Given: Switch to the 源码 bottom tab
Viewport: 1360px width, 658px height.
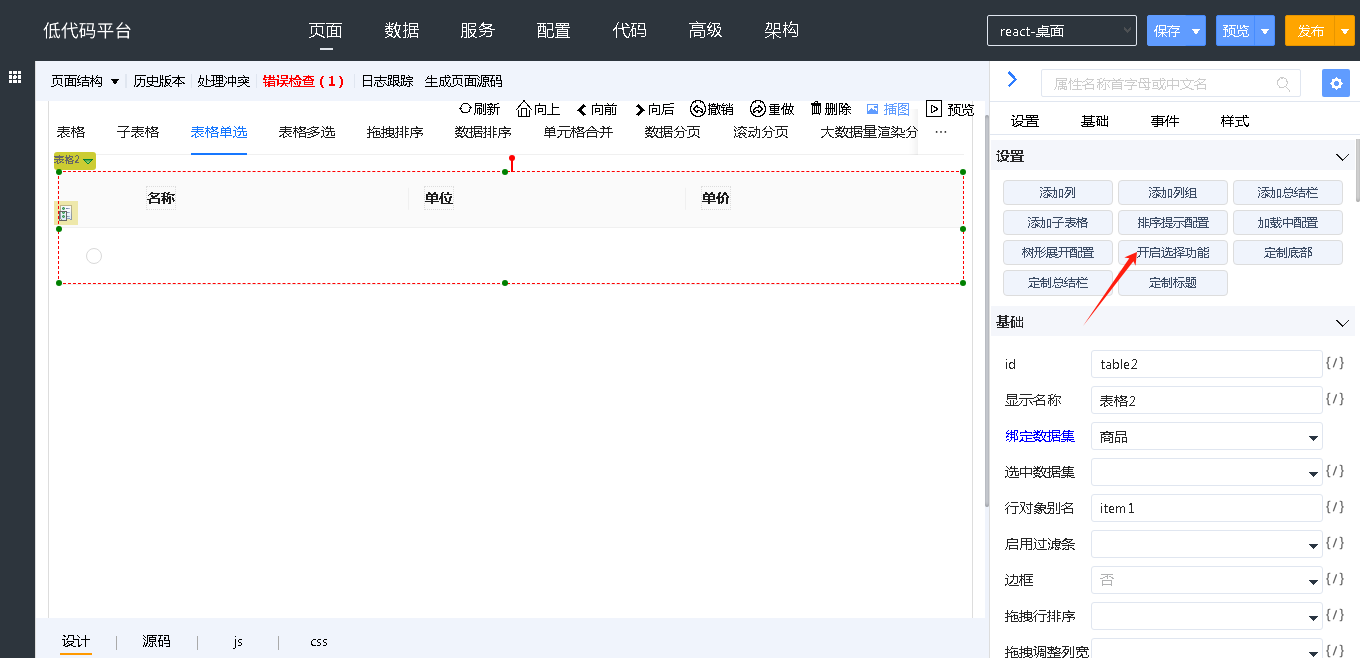Looking at the screenshot, I should tap(157, 642).
